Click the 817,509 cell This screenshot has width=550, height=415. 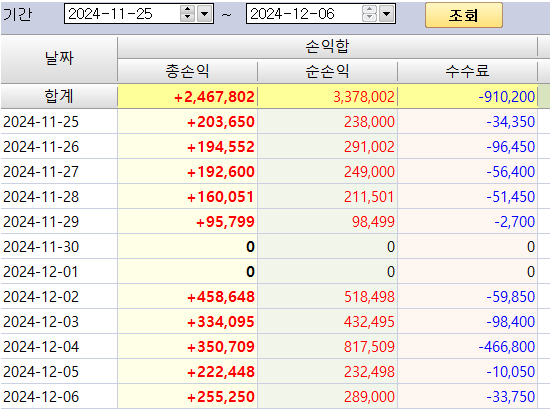click(x=327, y=347)
